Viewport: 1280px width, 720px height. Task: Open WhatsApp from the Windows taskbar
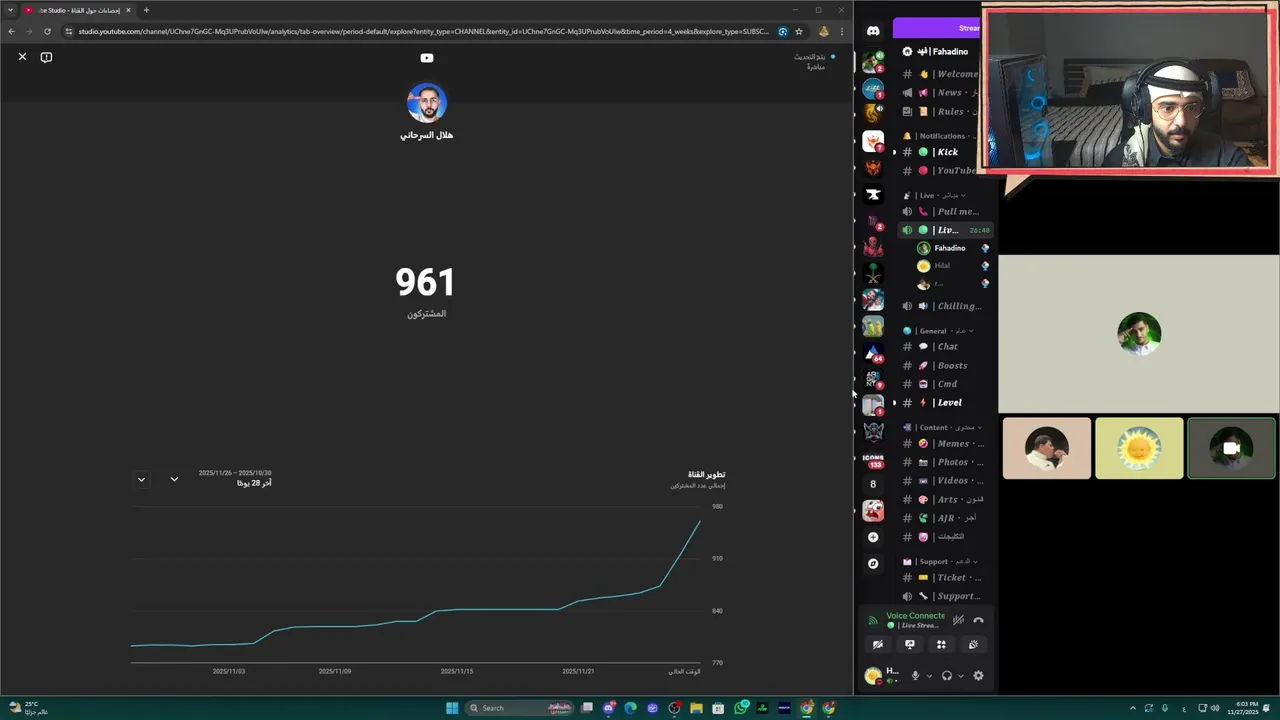741,708
